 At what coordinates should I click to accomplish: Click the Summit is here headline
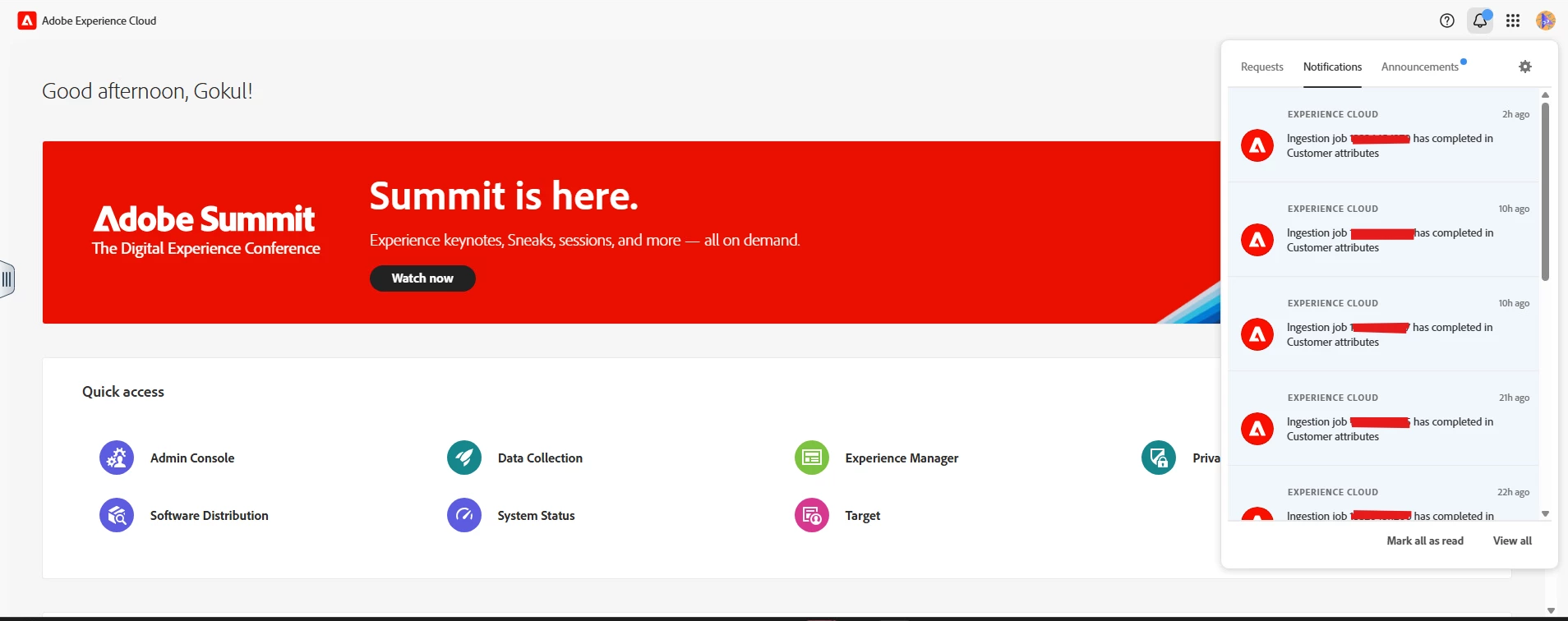point(504,196)
